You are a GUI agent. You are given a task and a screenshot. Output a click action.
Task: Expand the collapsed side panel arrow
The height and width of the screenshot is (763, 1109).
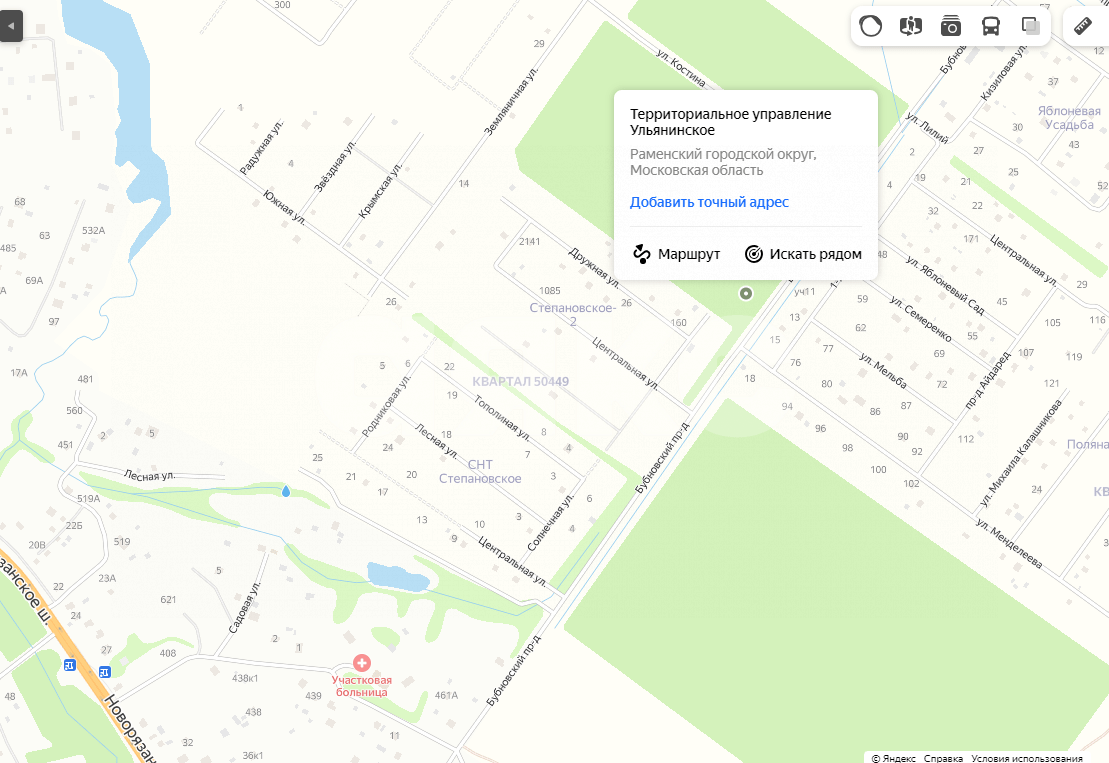click(x=11, y=26)
